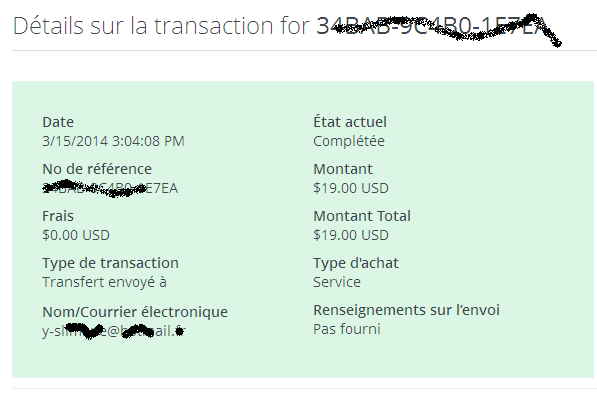Image resolution: width=597 pixels, height=394 pixels.
Task: Click the Type d'achat label
Action: [x=356, y=263]
